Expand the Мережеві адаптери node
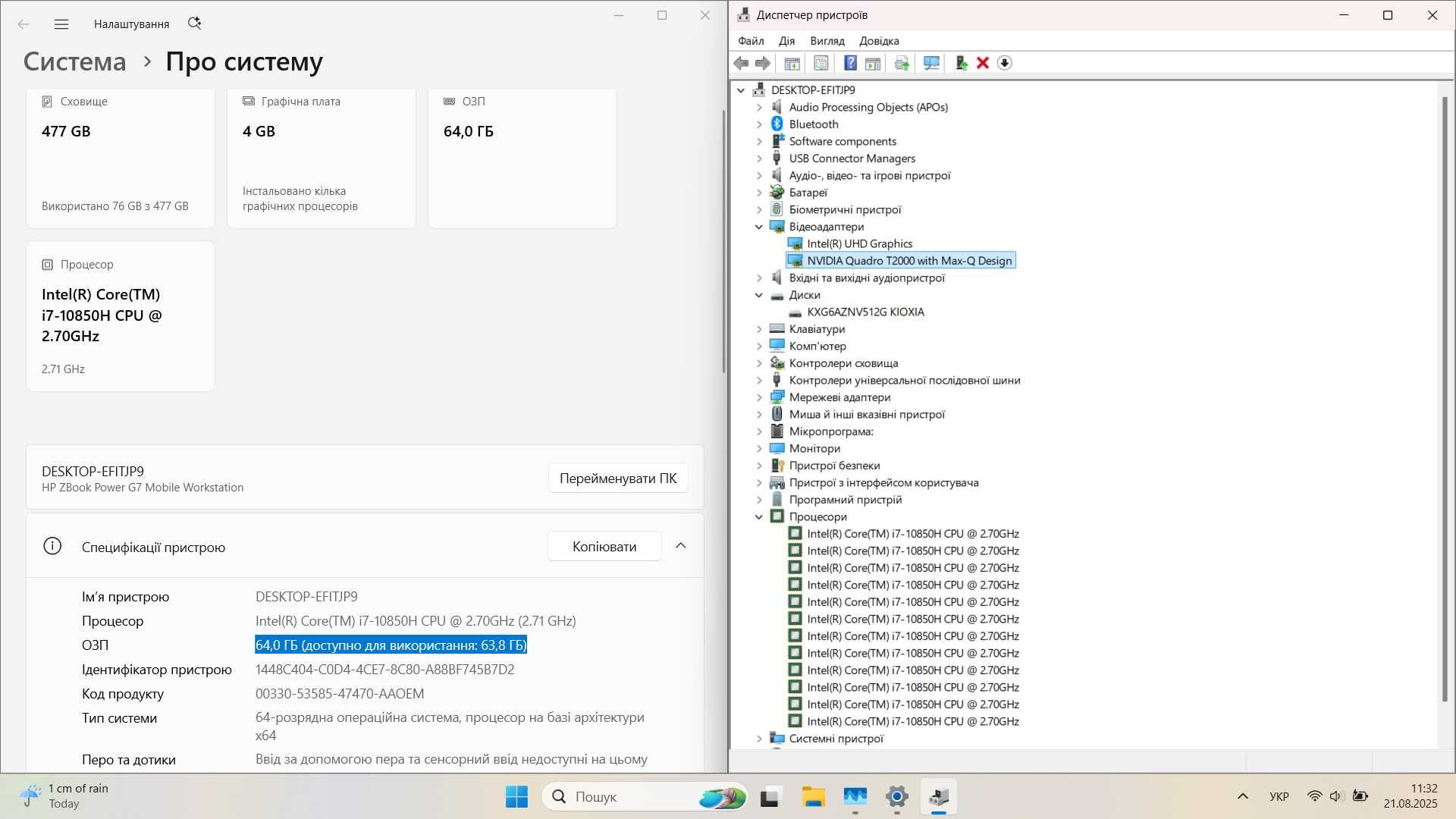Image resolution: width=1456 pixels, height=819 pixels. point(759,397)
